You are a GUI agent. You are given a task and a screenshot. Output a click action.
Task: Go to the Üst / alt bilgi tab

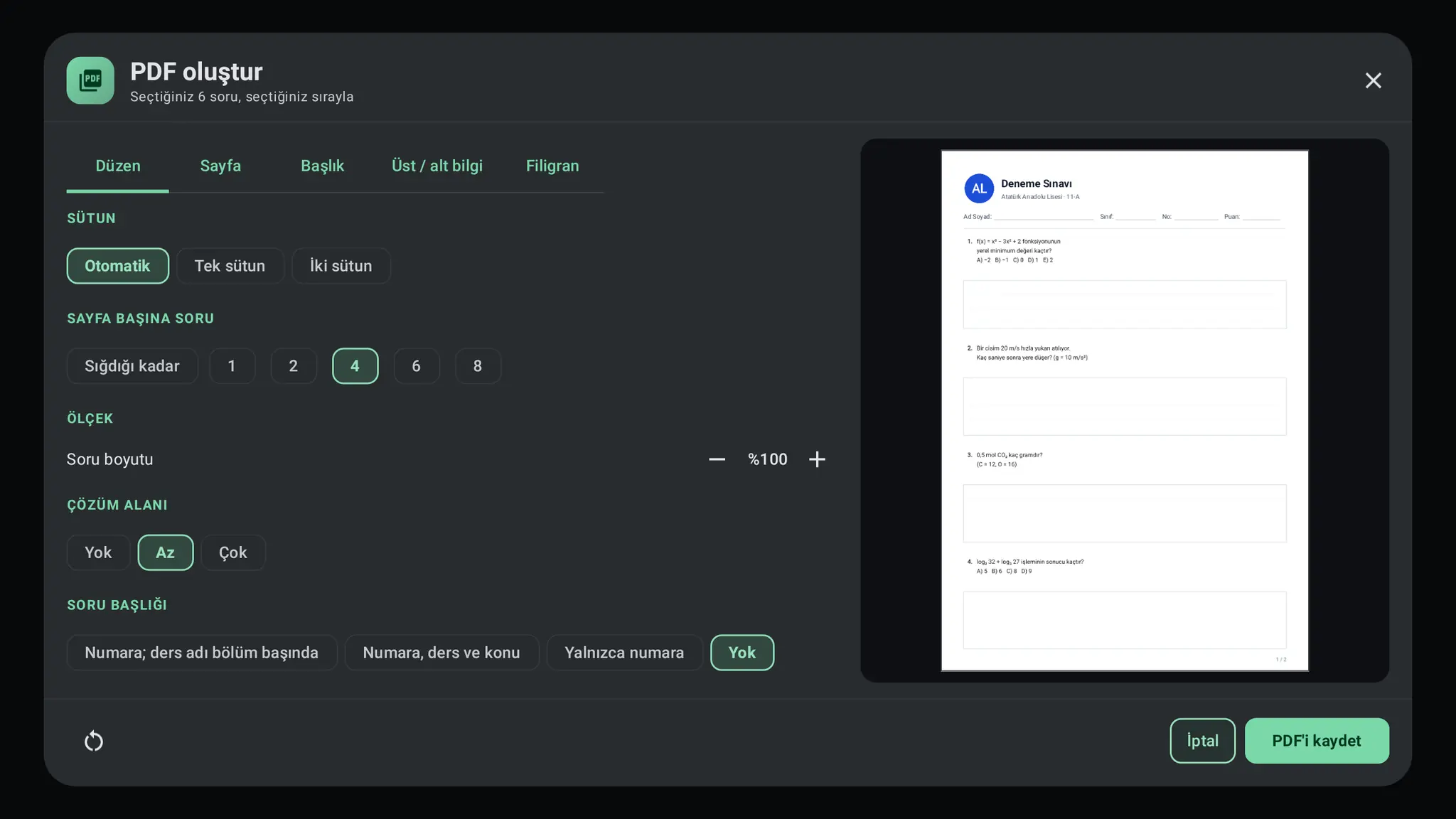pos(437,166)
